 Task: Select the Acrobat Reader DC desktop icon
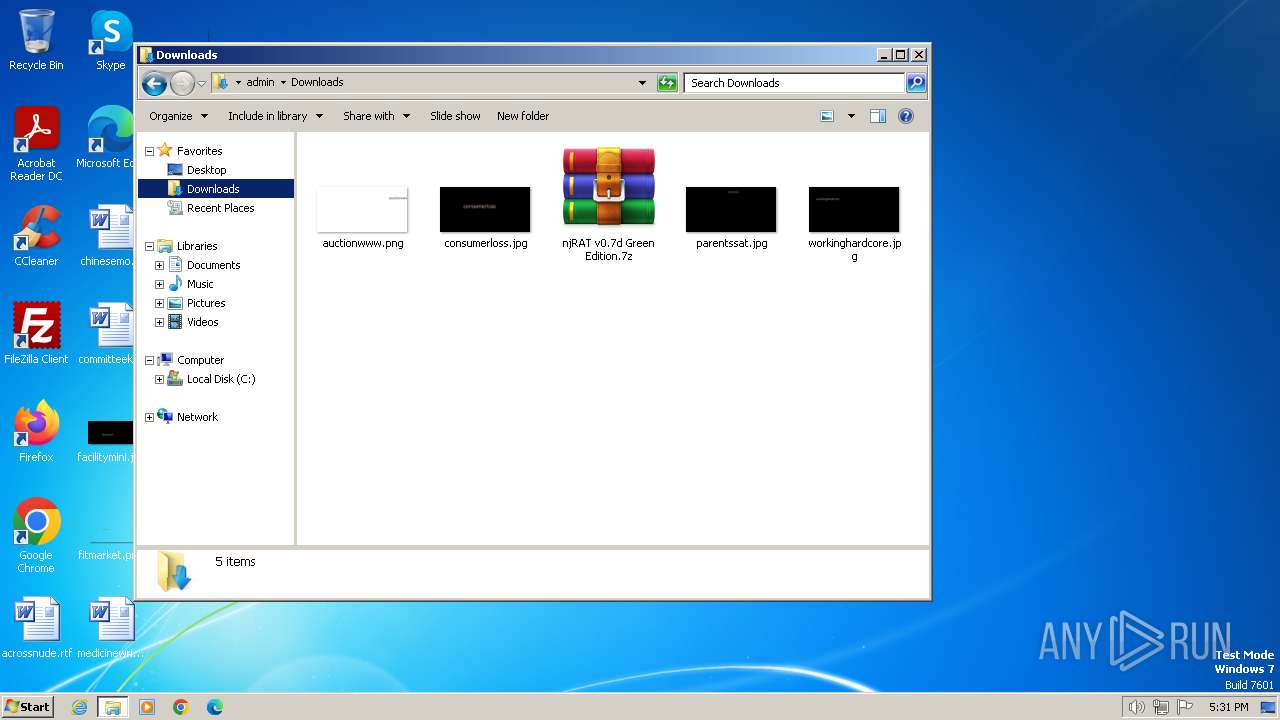pos(36,144)
